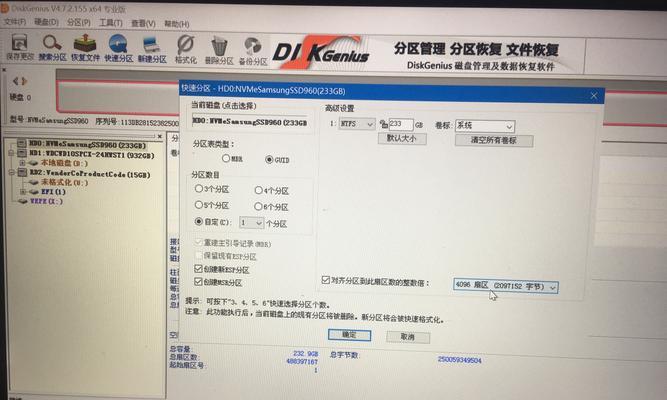Select the WEPE (X:) tree entry
667x400 pixels.
coord(46,201)
